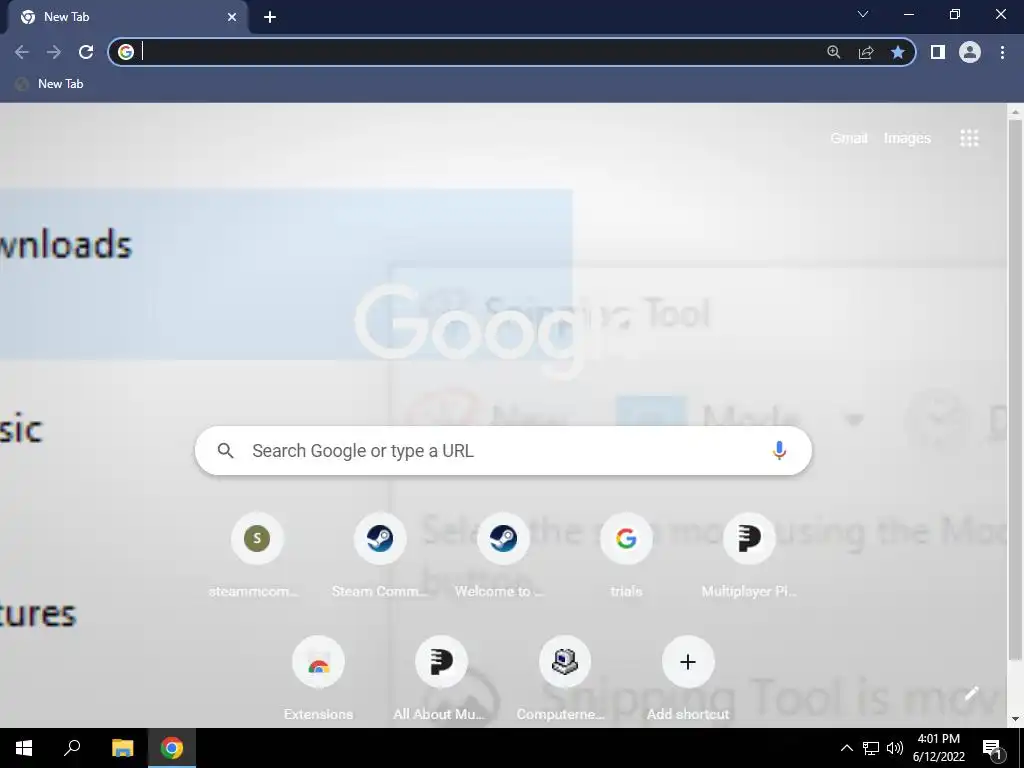Viewport: 1024px width, 768px height.
Task: Click the bookmark star icon
Action: [x=898, y=52]
